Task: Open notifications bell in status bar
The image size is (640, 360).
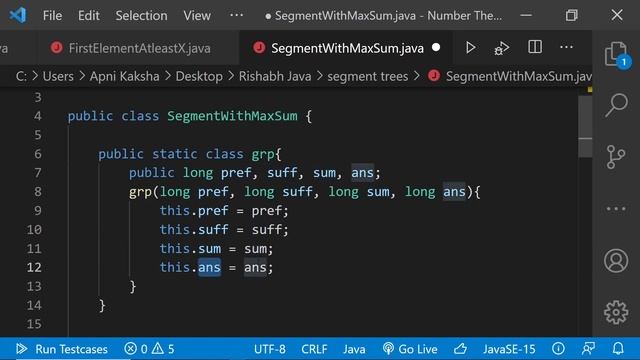Action: click(618, 349)
